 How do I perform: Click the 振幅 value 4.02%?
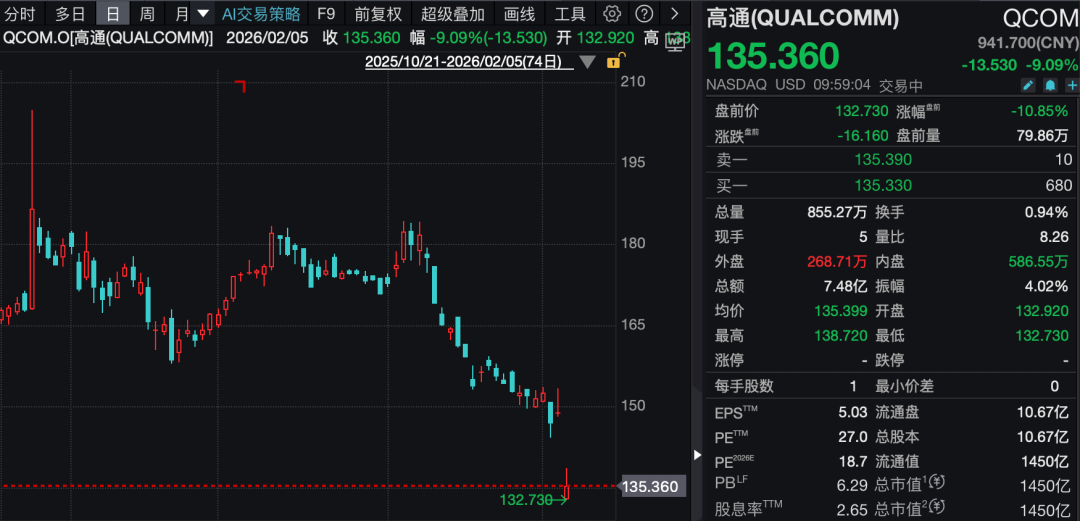pos(1048,286)
